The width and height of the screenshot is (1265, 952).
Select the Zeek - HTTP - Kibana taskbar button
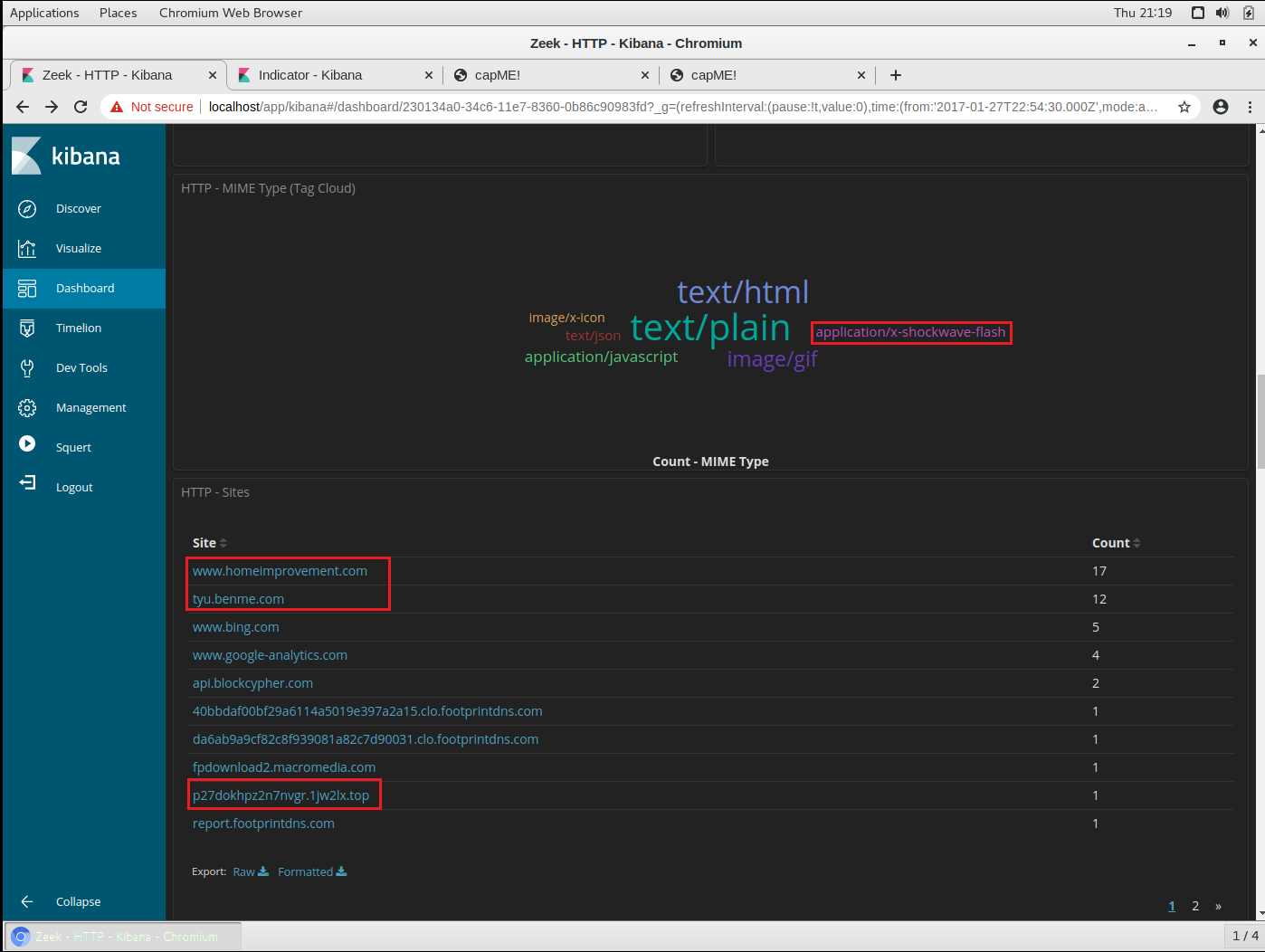pos(124,937)
